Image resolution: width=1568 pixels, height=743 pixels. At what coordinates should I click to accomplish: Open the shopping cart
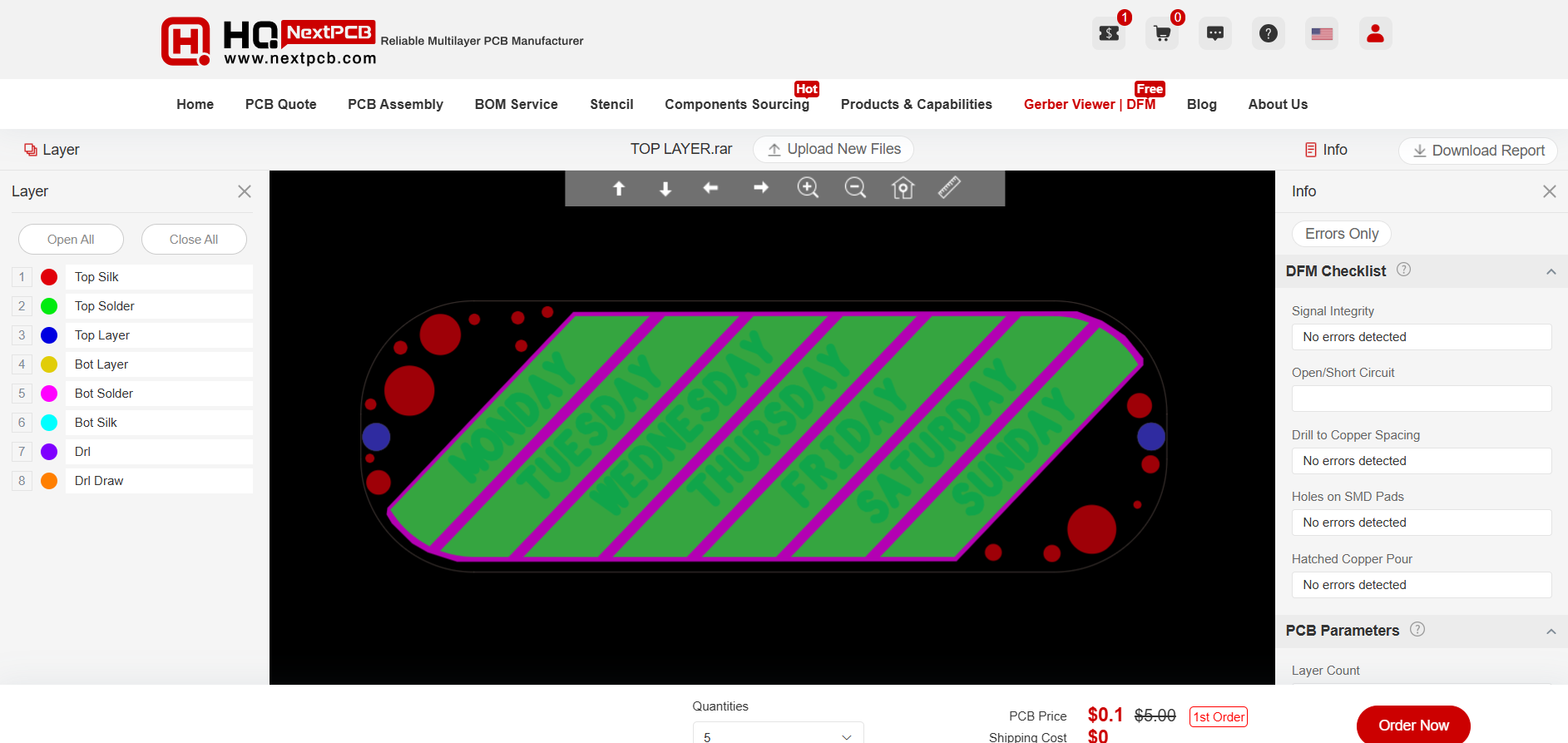click(1162, 33)
